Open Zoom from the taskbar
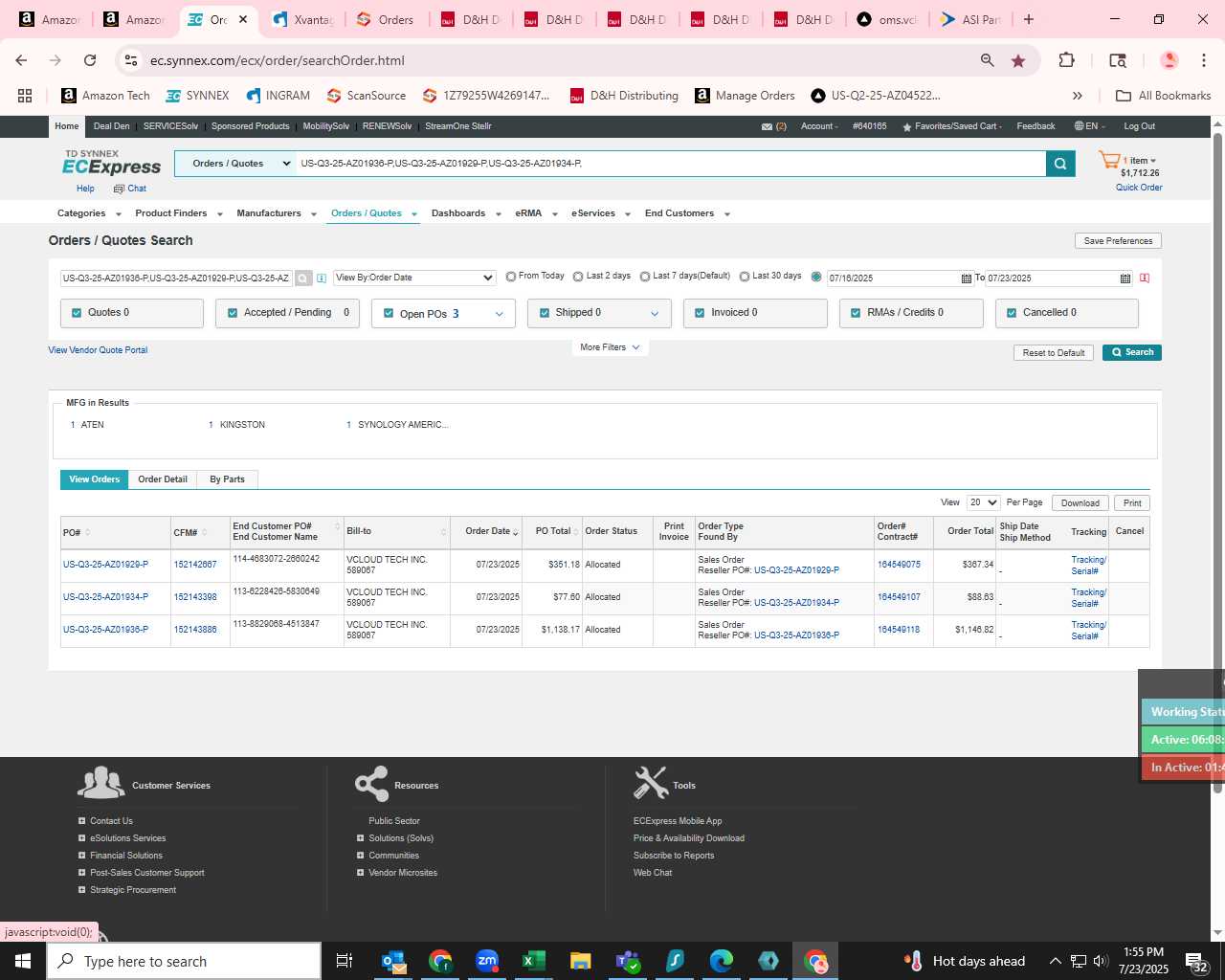This screenshot has width=1225, height=980. coord(487,961)
